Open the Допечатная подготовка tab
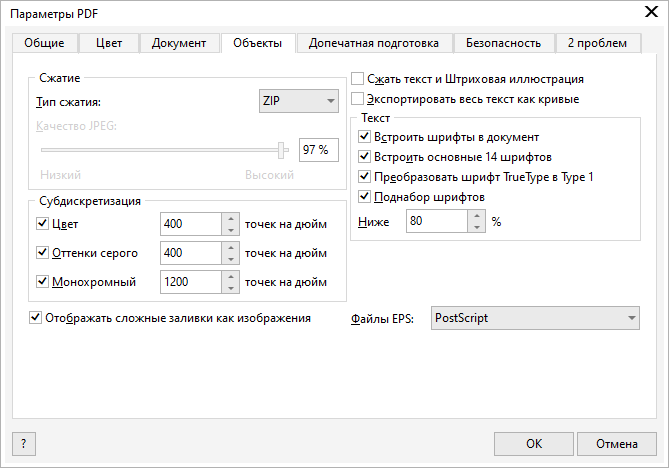Image resolution: width=669 pixels, height=468 pixels. coord(374,43)
